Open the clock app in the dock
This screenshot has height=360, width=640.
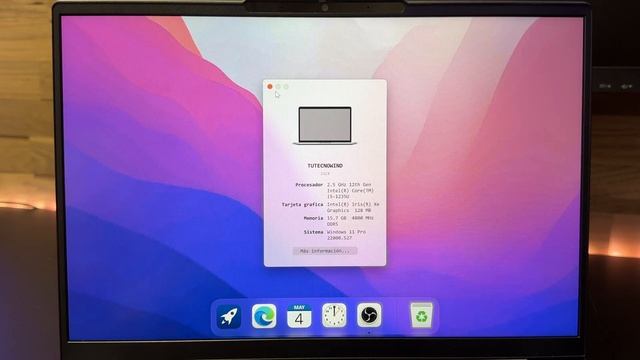(x=334, y=316)
